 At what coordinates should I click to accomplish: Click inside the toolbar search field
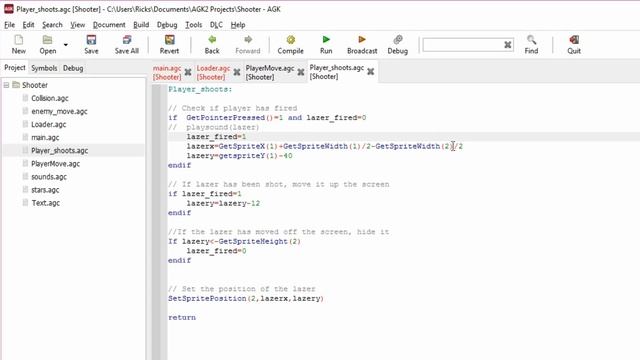coord(462,44)
